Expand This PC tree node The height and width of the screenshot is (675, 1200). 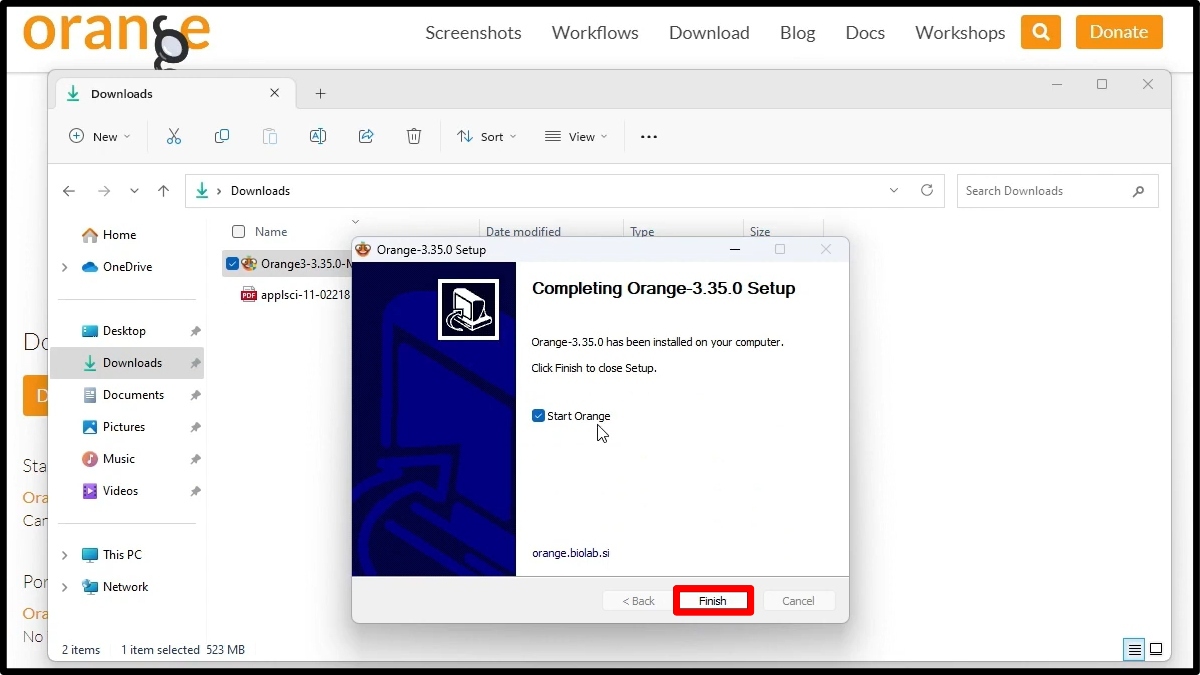(65, 555)
